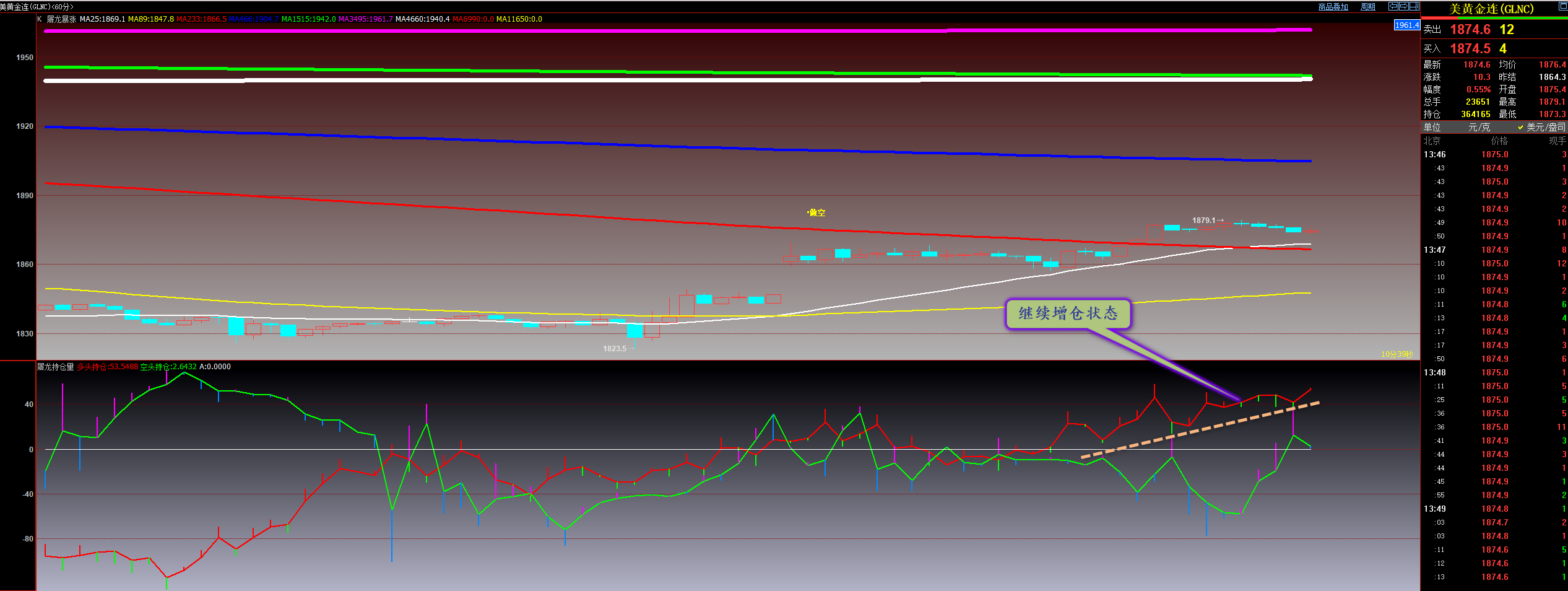Click the maximize icon of quote panel

1562,6
